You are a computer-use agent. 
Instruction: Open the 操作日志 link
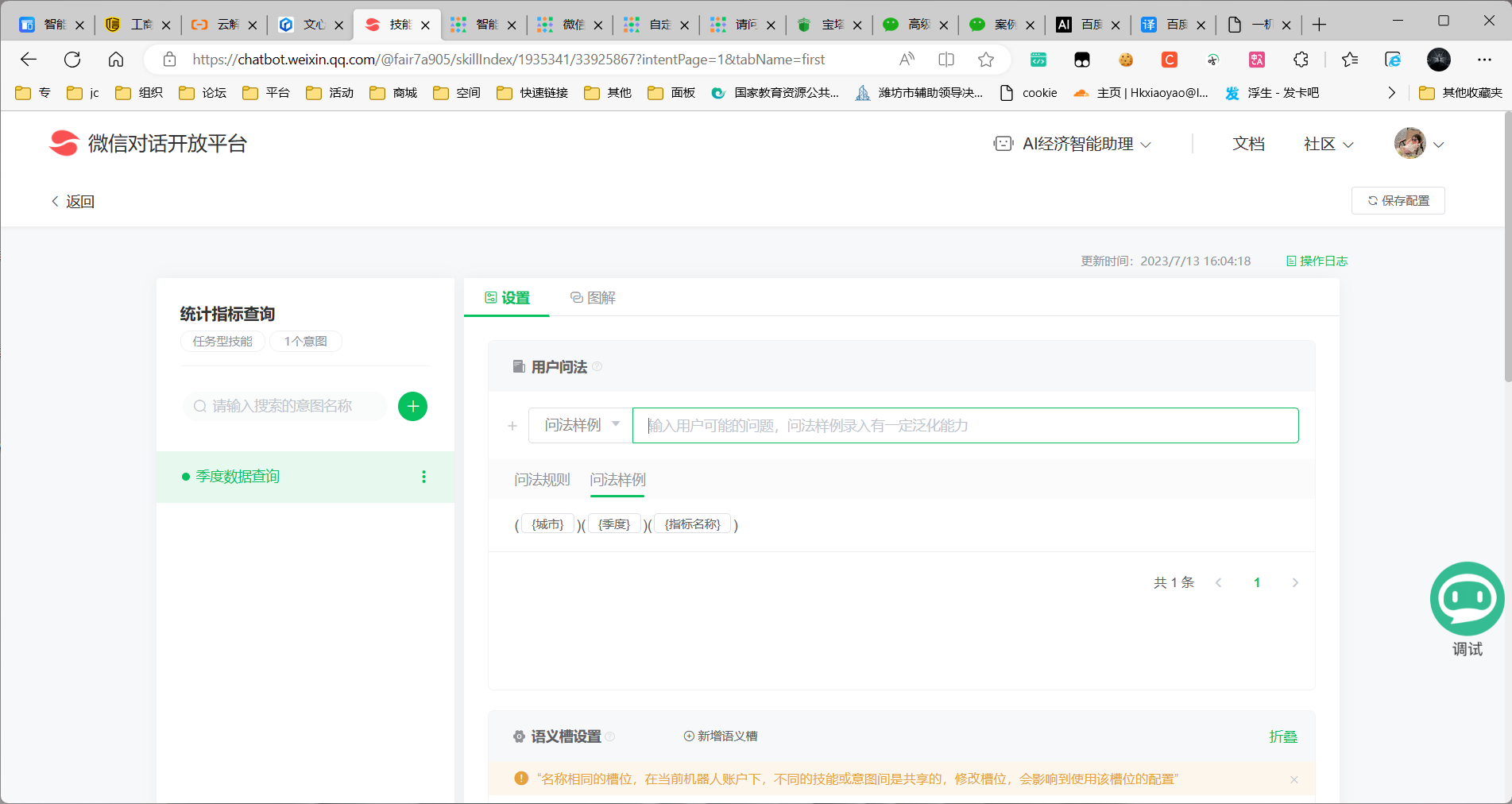pyautogui.click(x=1317, y=261)
